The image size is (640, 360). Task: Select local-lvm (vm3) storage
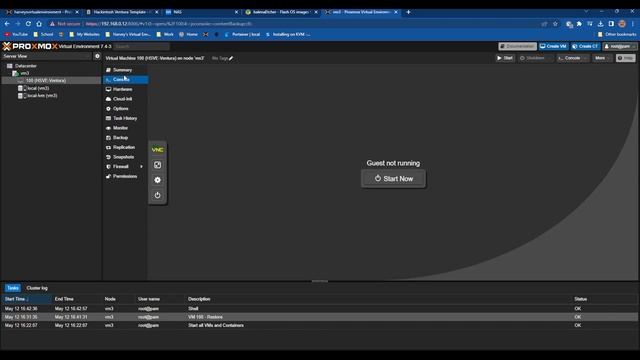pos(42,96)
